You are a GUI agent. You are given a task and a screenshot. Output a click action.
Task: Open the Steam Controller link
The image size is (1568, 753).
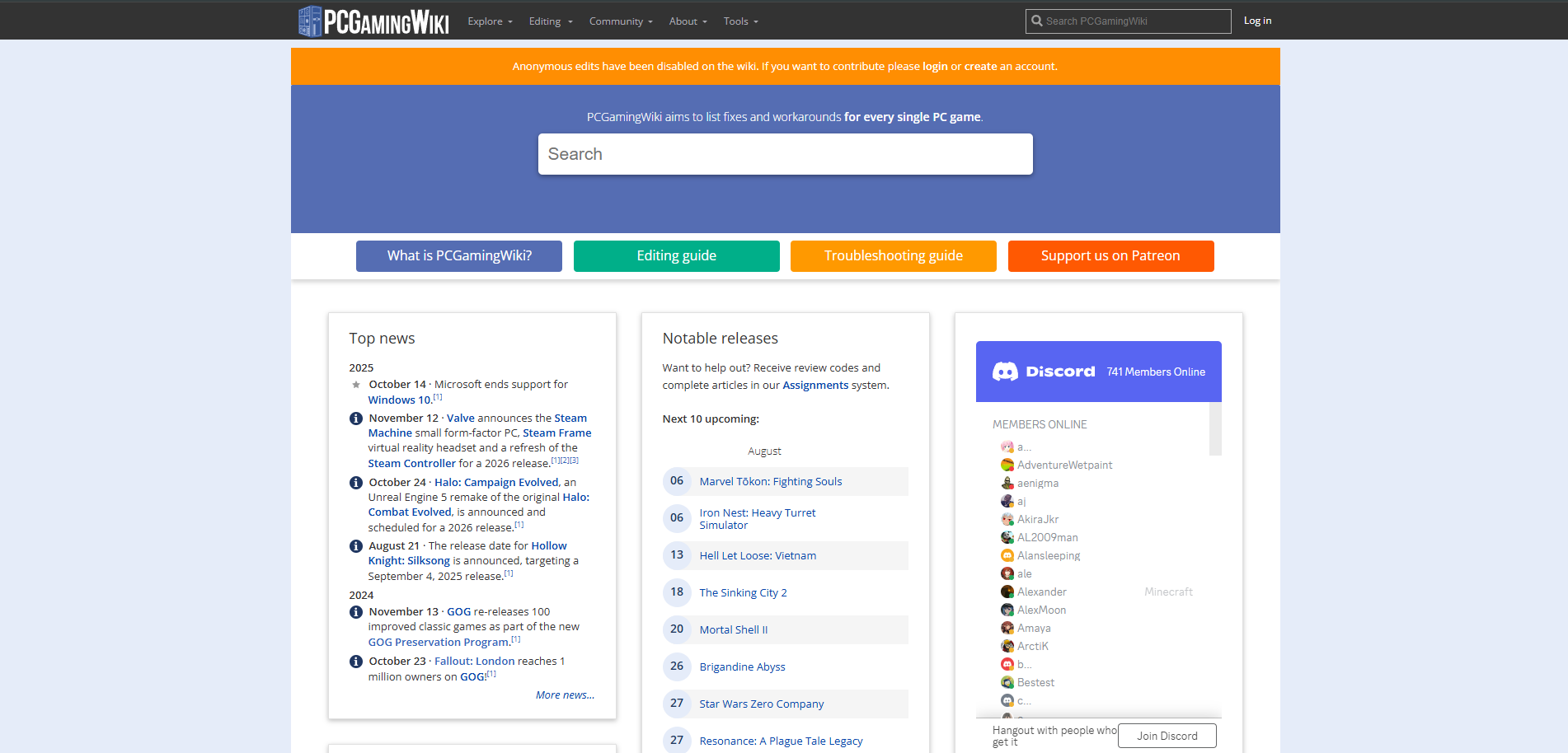(411, 464)
